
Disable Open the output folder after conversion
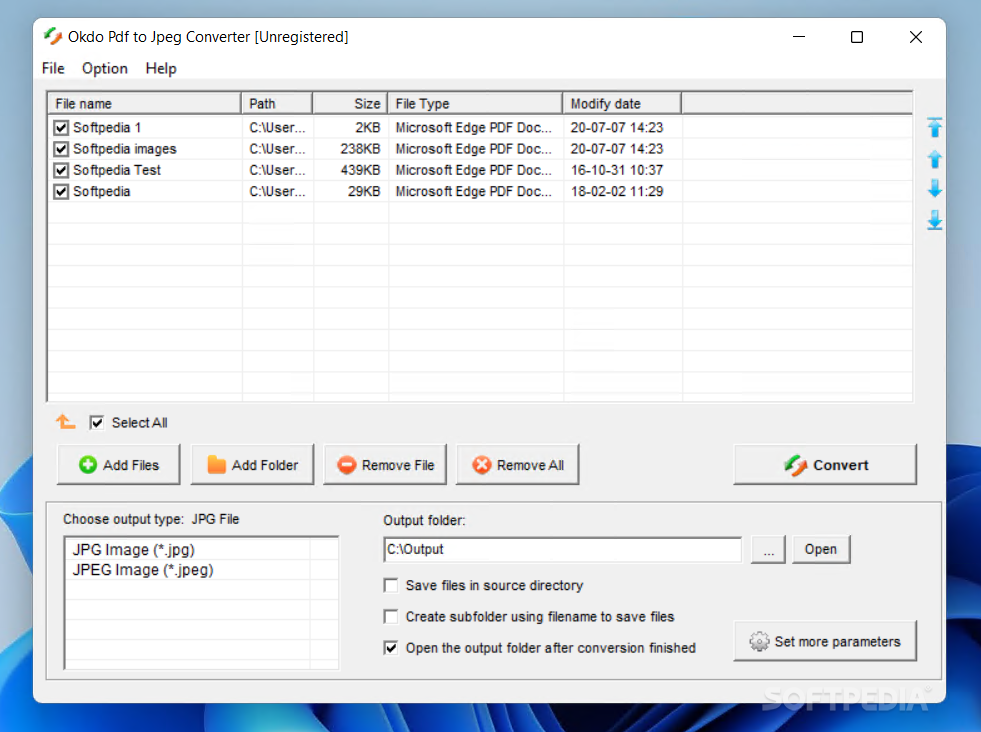pos(391,648)
